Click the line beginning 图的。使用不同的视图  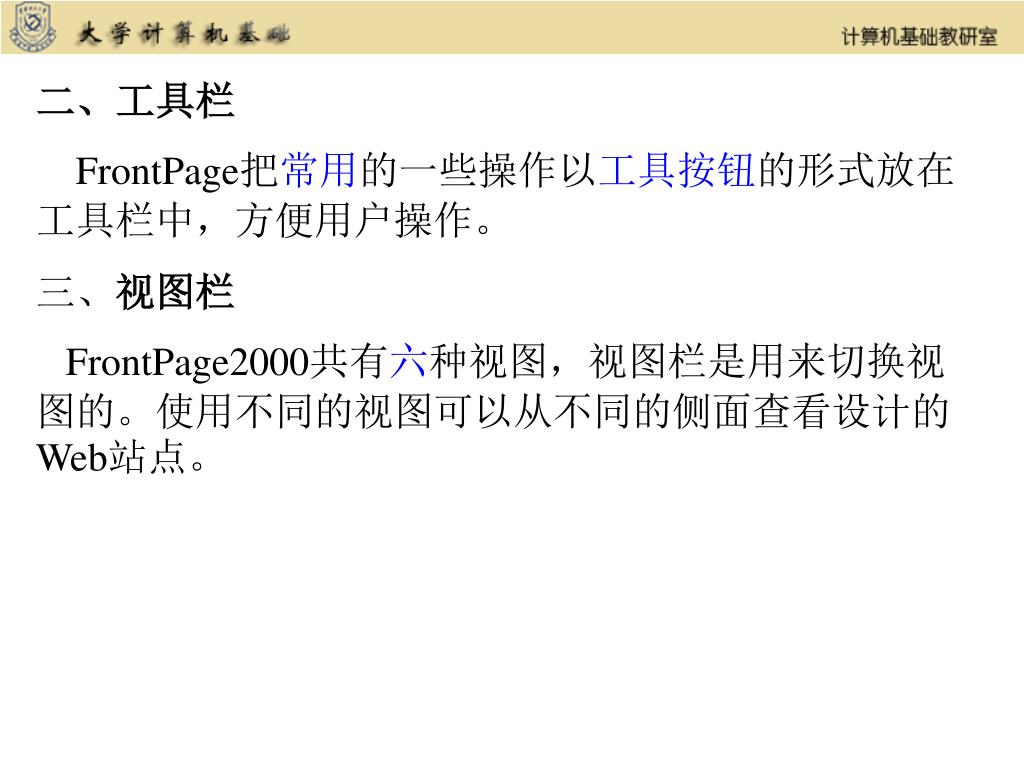coord(493,411)
